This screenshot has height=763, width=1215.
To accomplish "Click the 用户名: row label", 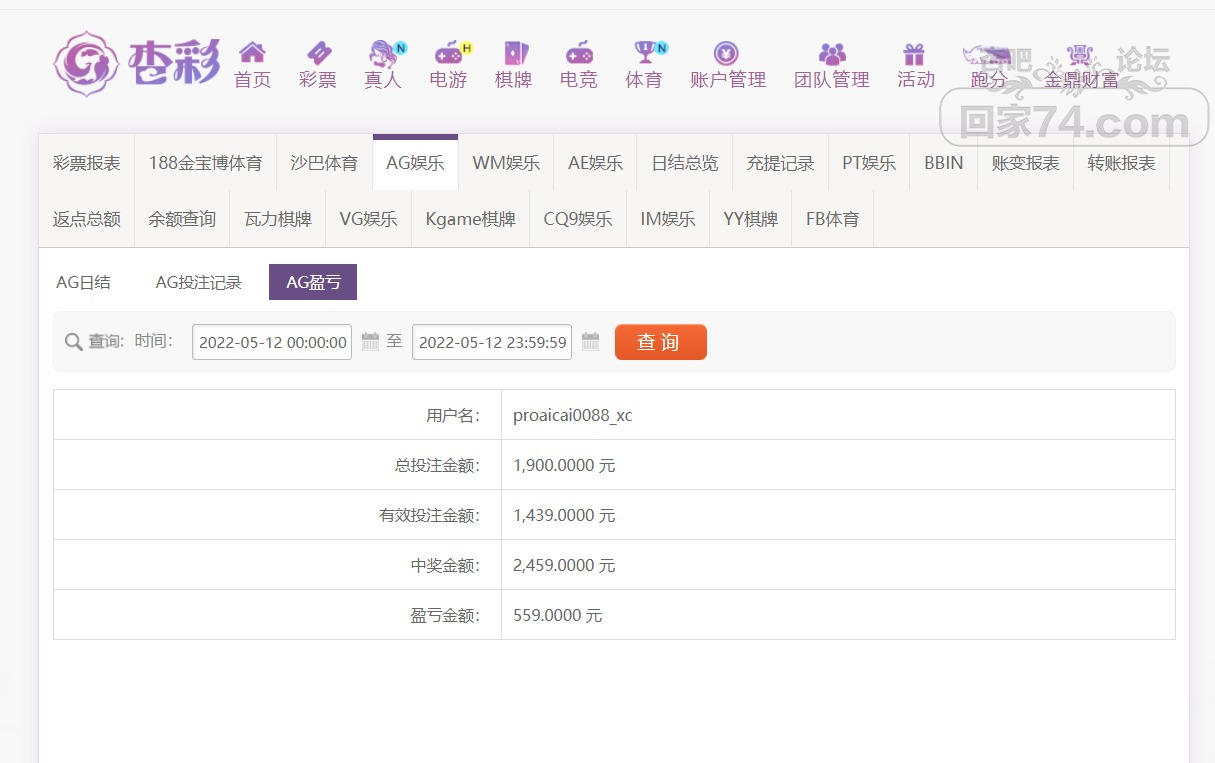I will [x=453, y=415].
